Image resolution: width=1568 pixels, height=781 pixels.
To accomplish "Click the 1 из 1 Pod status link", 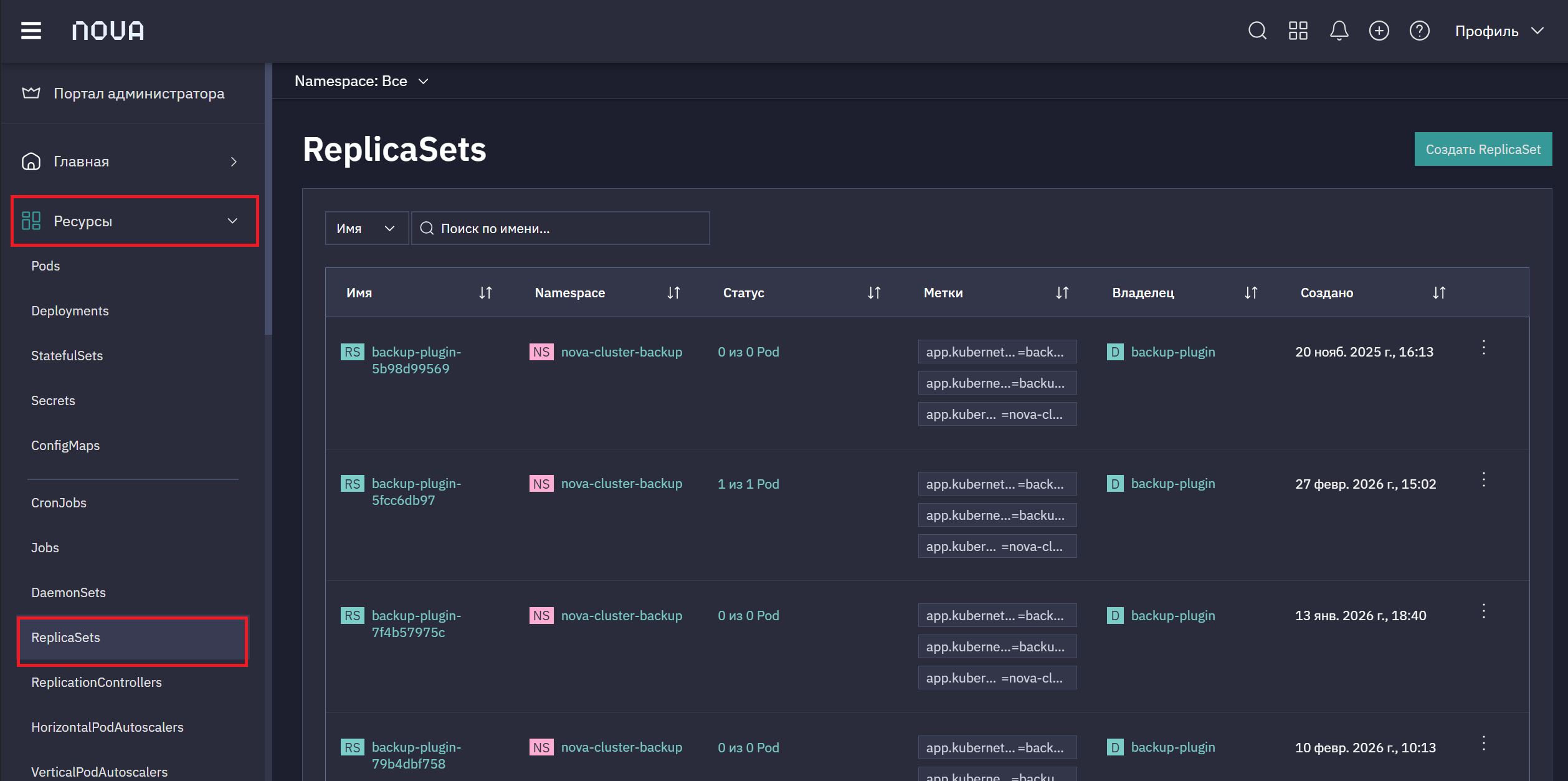I will [x=748, y=484].
